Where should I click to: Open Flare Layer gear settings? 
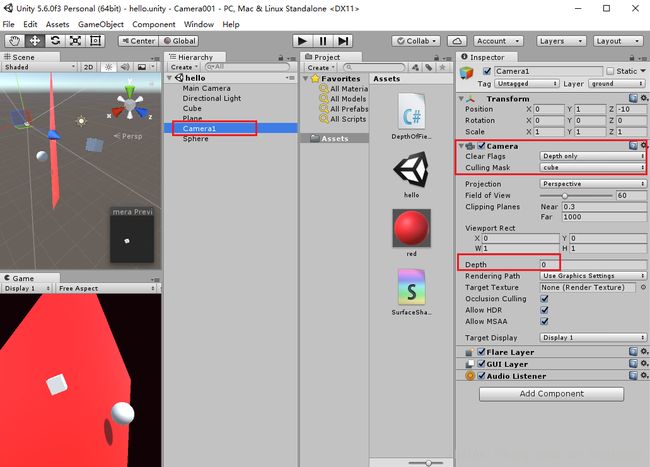pyautogui.click(x=644, y=351)
